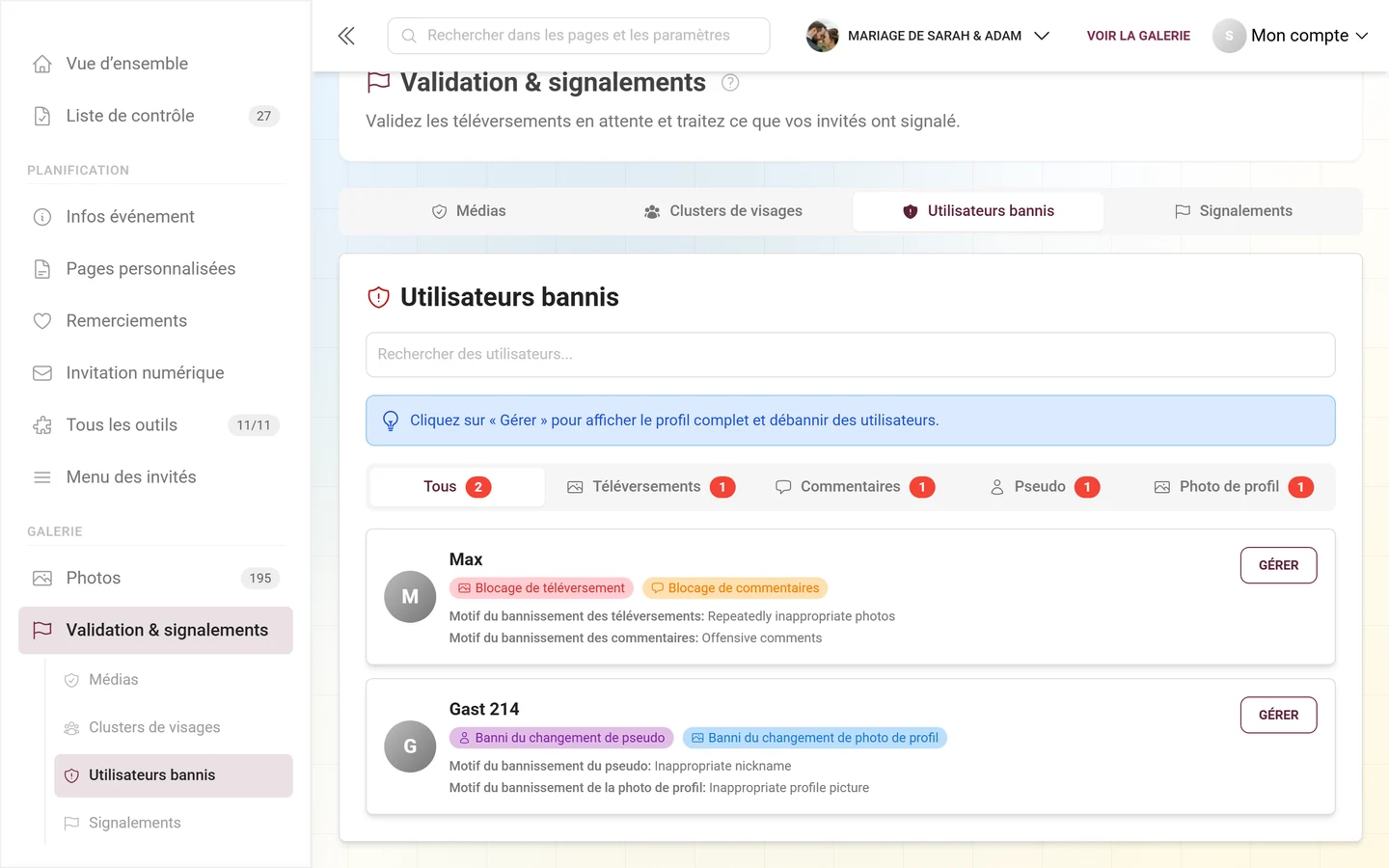Screen dimensions: 1389x868
Task: Expand the Mon compte dropdown
Action: 1291,36
